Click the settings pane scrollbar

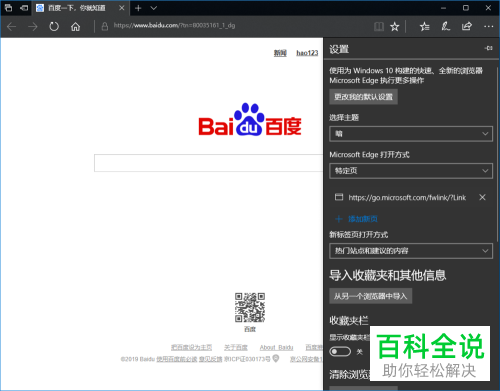pyautogui.click(x=498, y=155)
